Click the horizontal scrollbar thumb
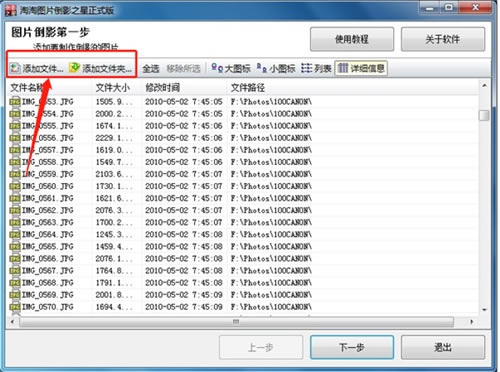500x372 pixels. click(x=236, y=322)
